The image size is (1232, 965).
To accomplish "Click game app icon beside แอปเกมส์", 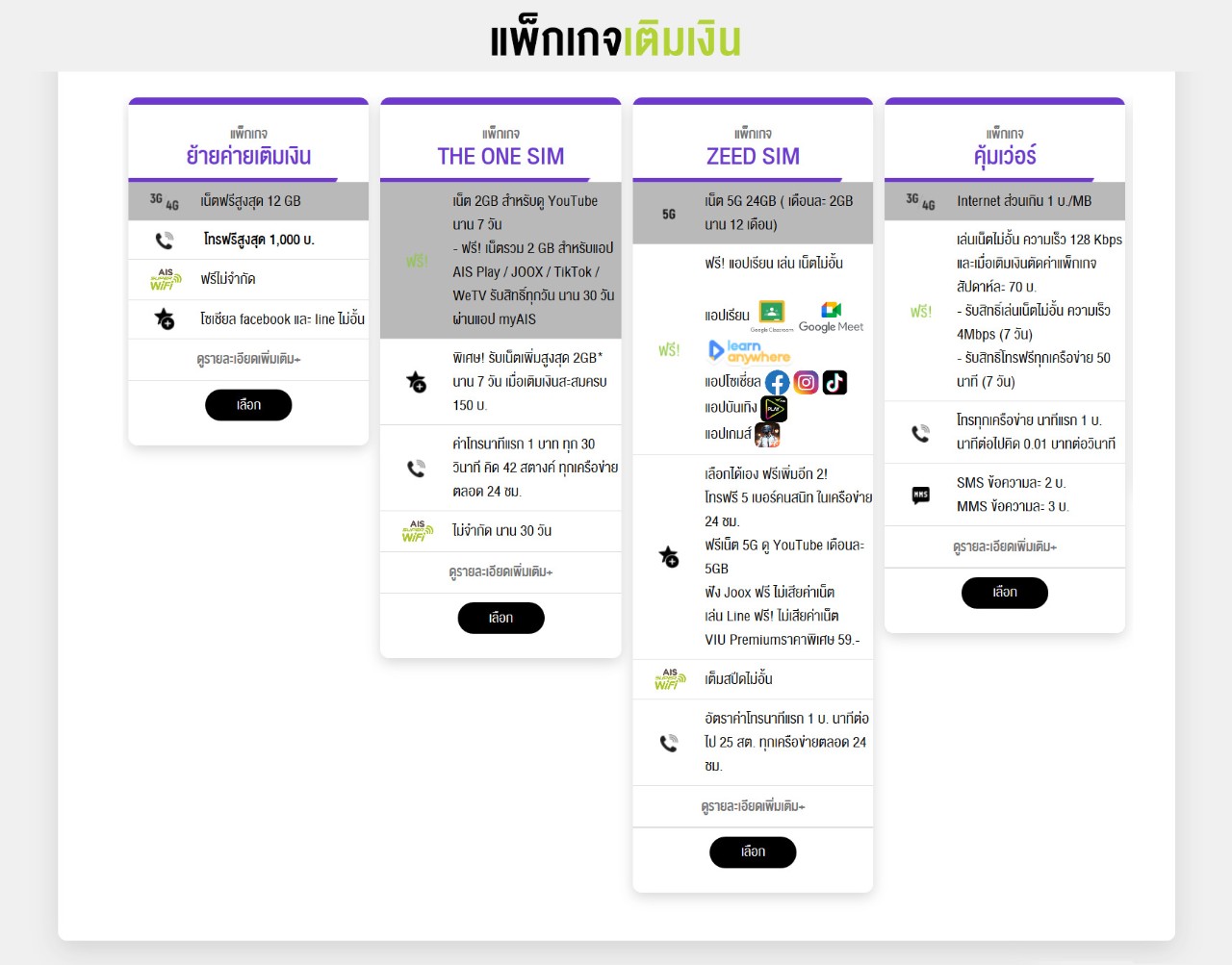I will [767, 435].
